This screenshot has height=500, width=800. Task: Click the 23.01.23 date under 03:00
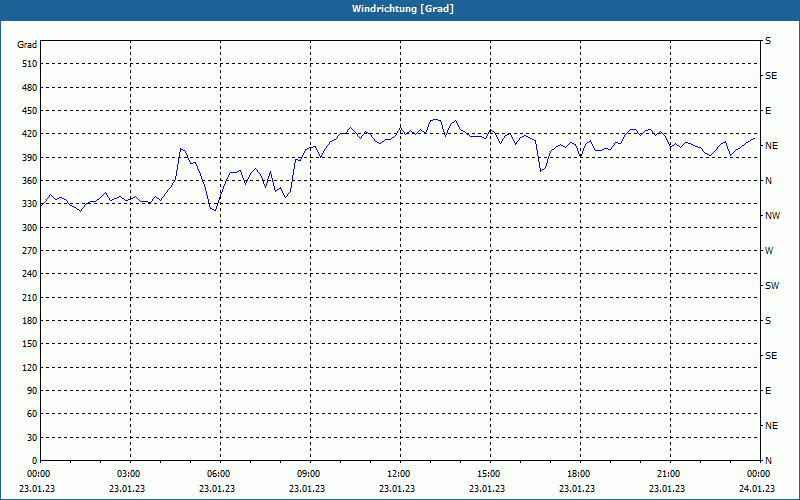tap(127, 489)
